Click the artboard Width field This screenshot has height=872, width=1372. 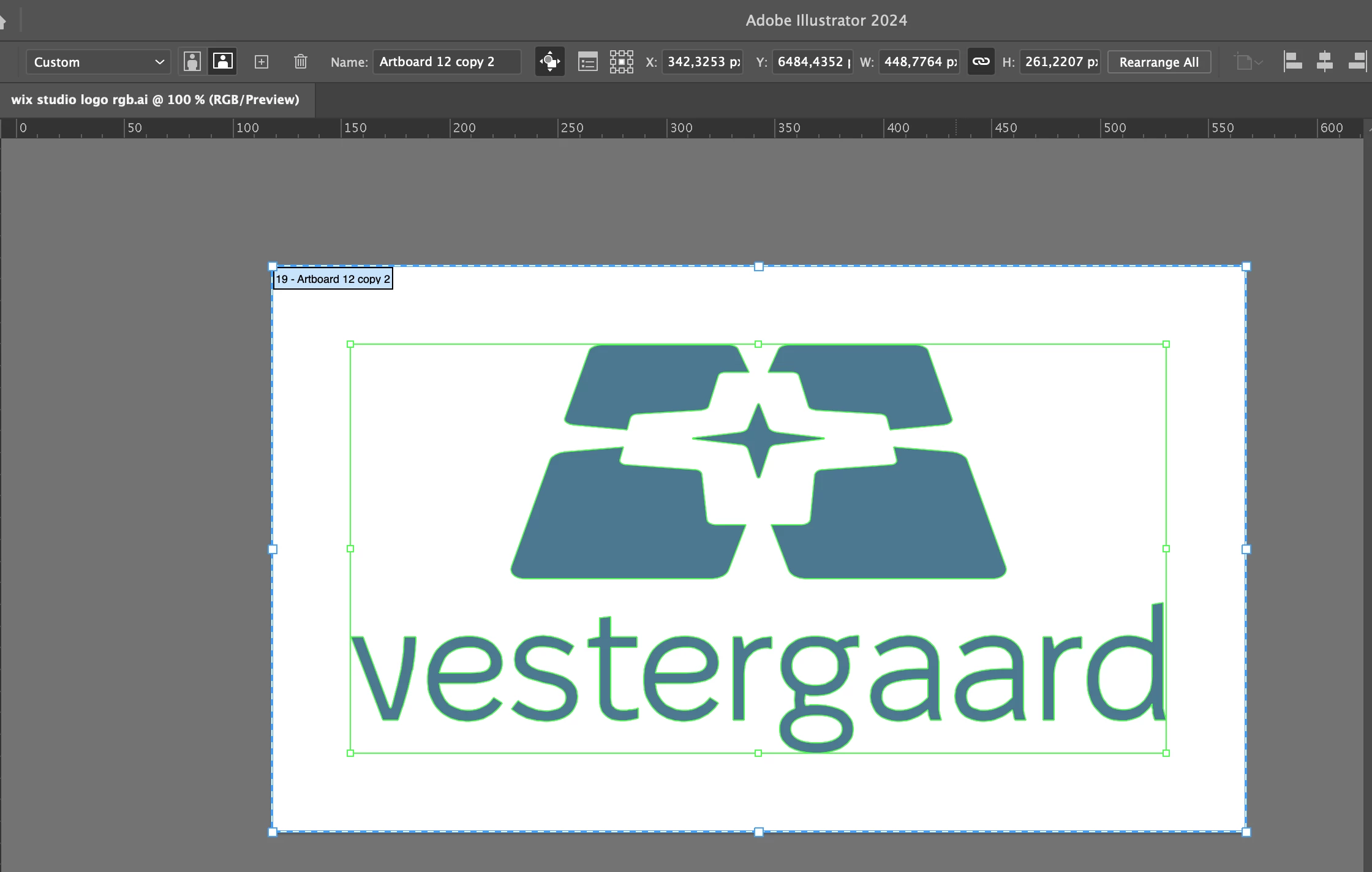tap(919, 62)
